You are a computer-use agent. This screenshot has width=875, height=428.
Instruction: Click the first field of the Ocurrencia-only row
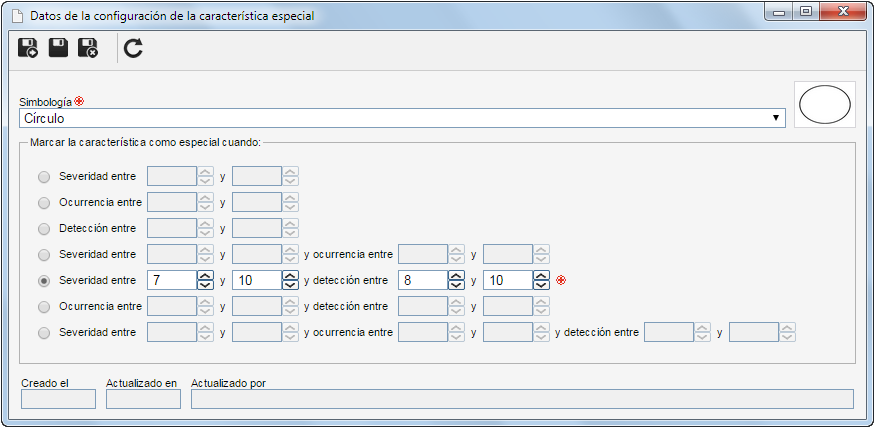point(172,202)
